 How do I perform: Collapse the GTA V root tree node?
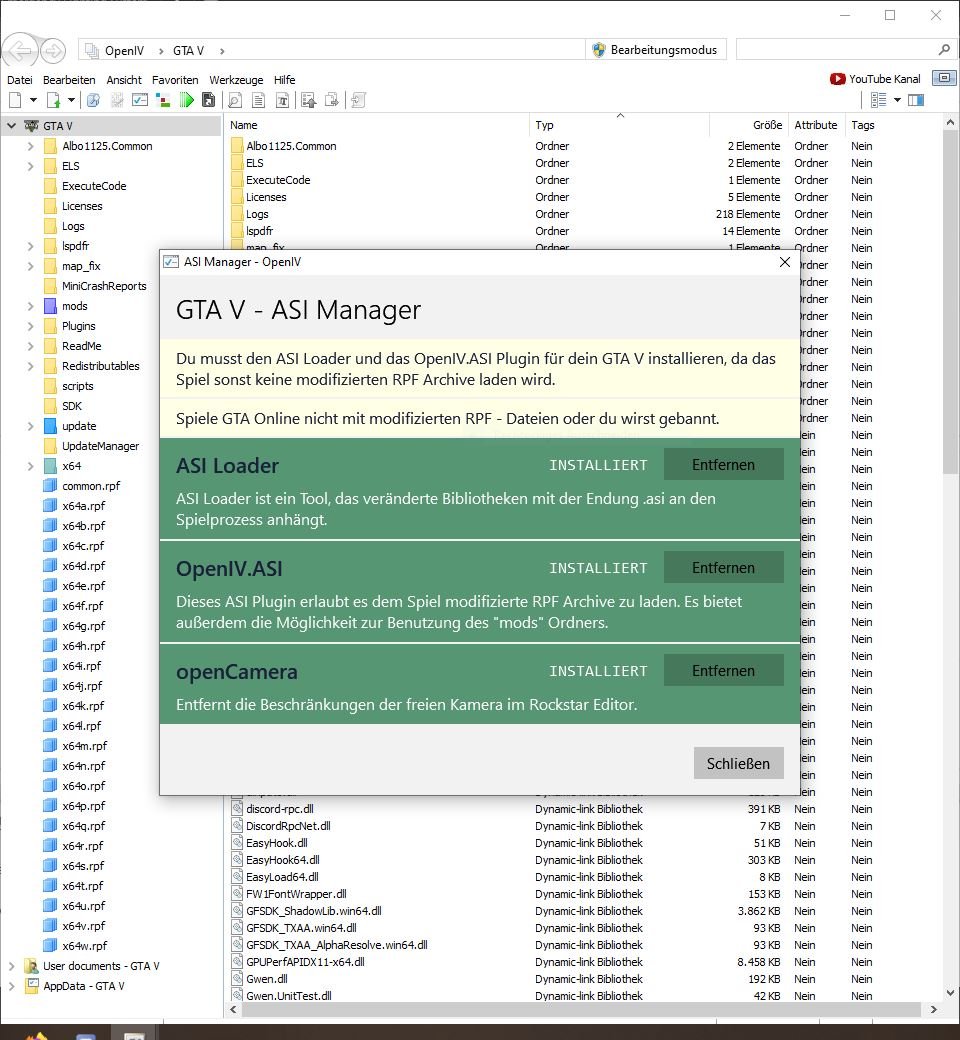(x=12, y=126)
